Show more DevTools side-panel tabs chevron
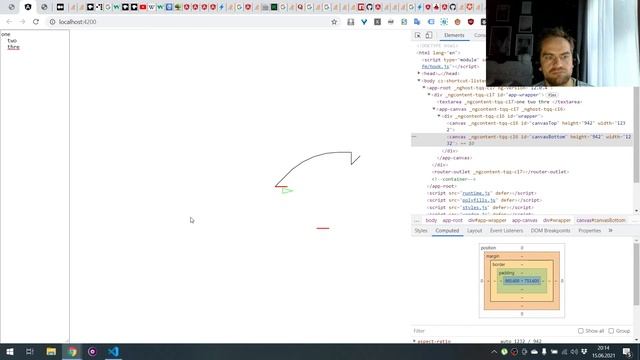Viewport: 640px width, 360px height. [x=611, y=231]
